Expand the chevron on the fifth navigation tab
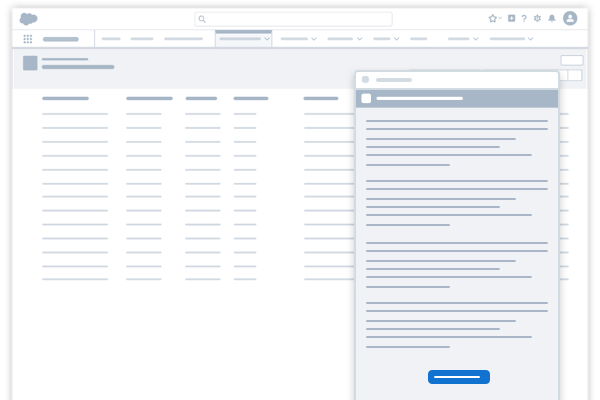The height and width of the screenshot is (400, 600). point(314,39)
